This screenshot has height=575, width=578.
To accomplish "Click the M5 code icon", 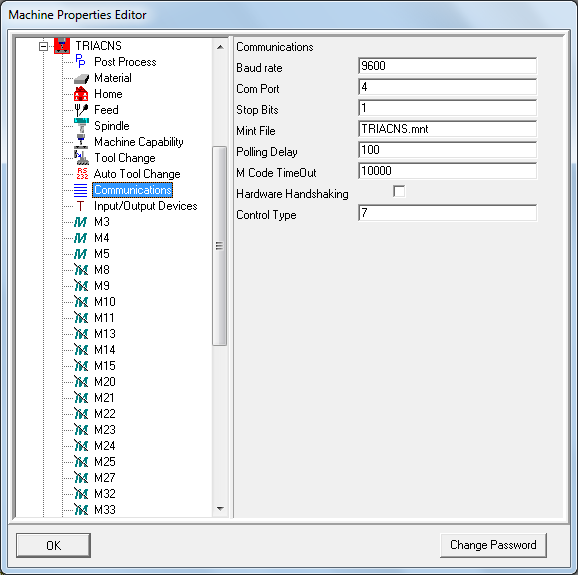I will [81, 254].
